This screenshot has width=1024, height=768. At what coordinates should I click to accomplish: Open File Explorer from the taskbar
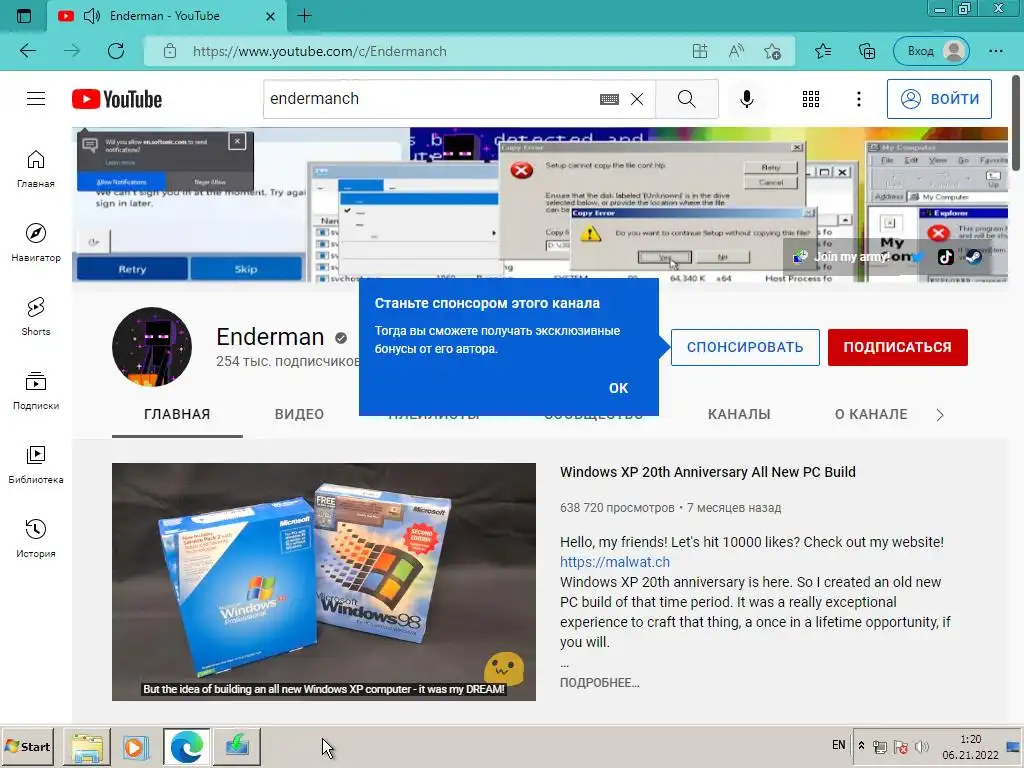point(87,746)
